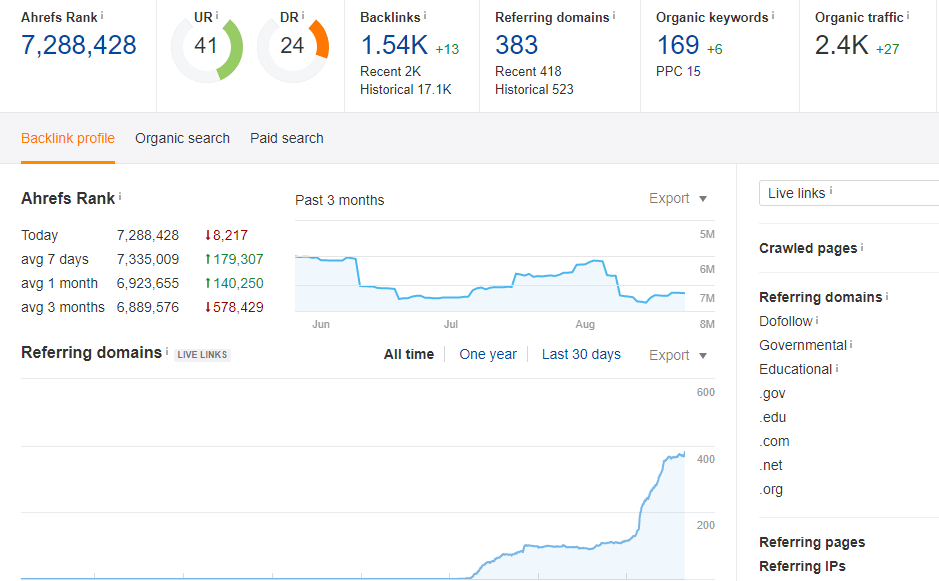Screen dimensions: 939x581
Task: Click info icon next to Backlinks metric
Action: 425,15
